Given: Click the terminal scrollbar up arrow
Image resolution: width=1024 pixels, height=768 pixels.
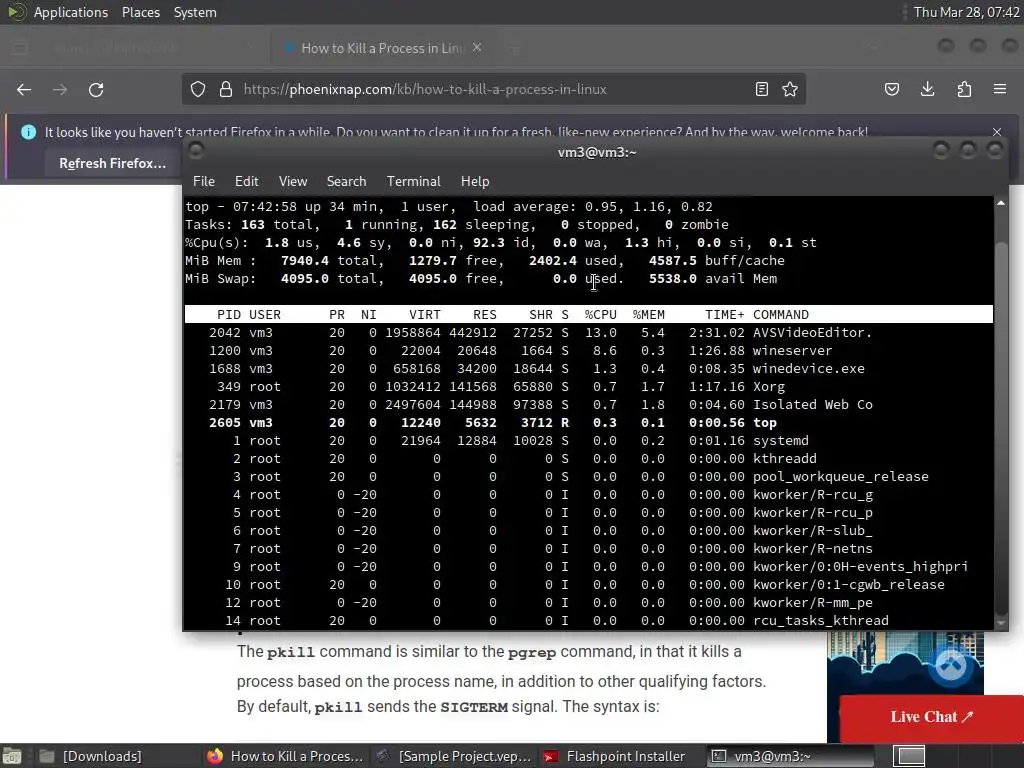Looking at the screenshot, I should pyautogui.click(x=1000, y=204).
